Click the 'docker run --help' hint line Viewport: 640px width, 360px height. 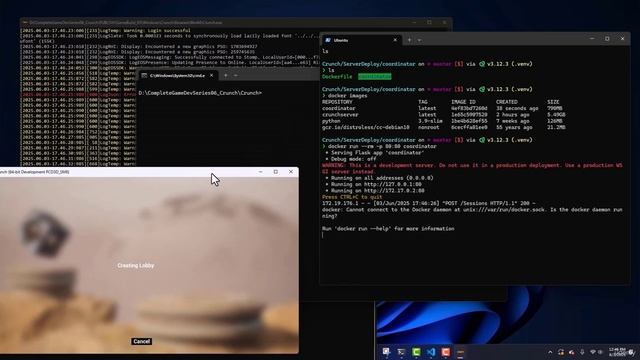click(388, 229)
